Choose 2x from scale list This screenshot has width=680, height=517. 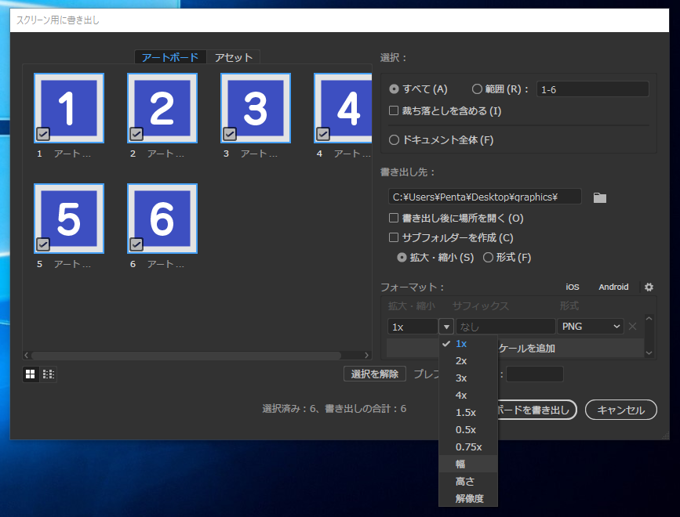(x=468, y=361)
